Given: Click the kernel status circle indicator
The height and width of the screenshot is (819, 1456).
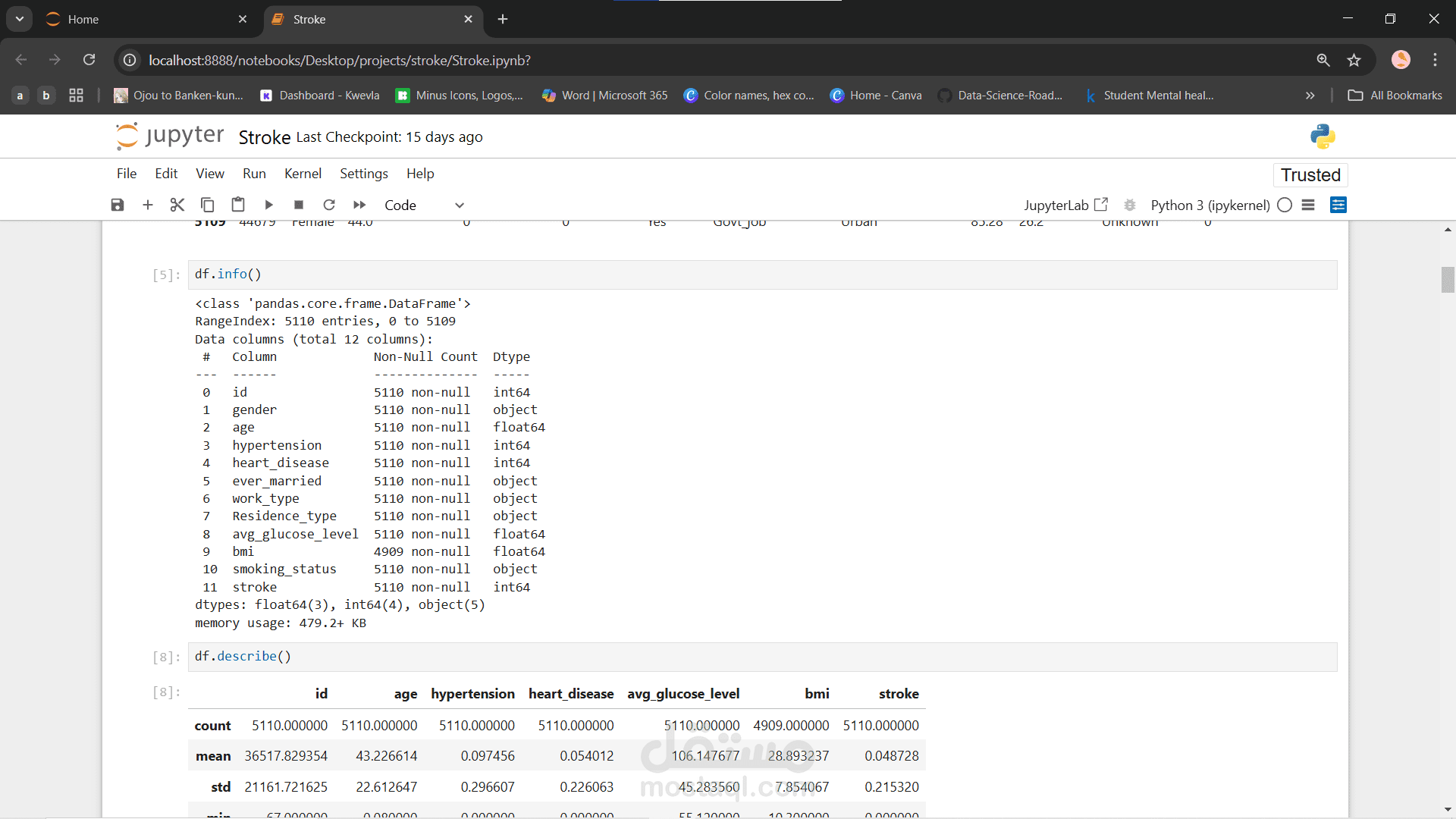Looking at the screenshot, I should [1285, 205].
